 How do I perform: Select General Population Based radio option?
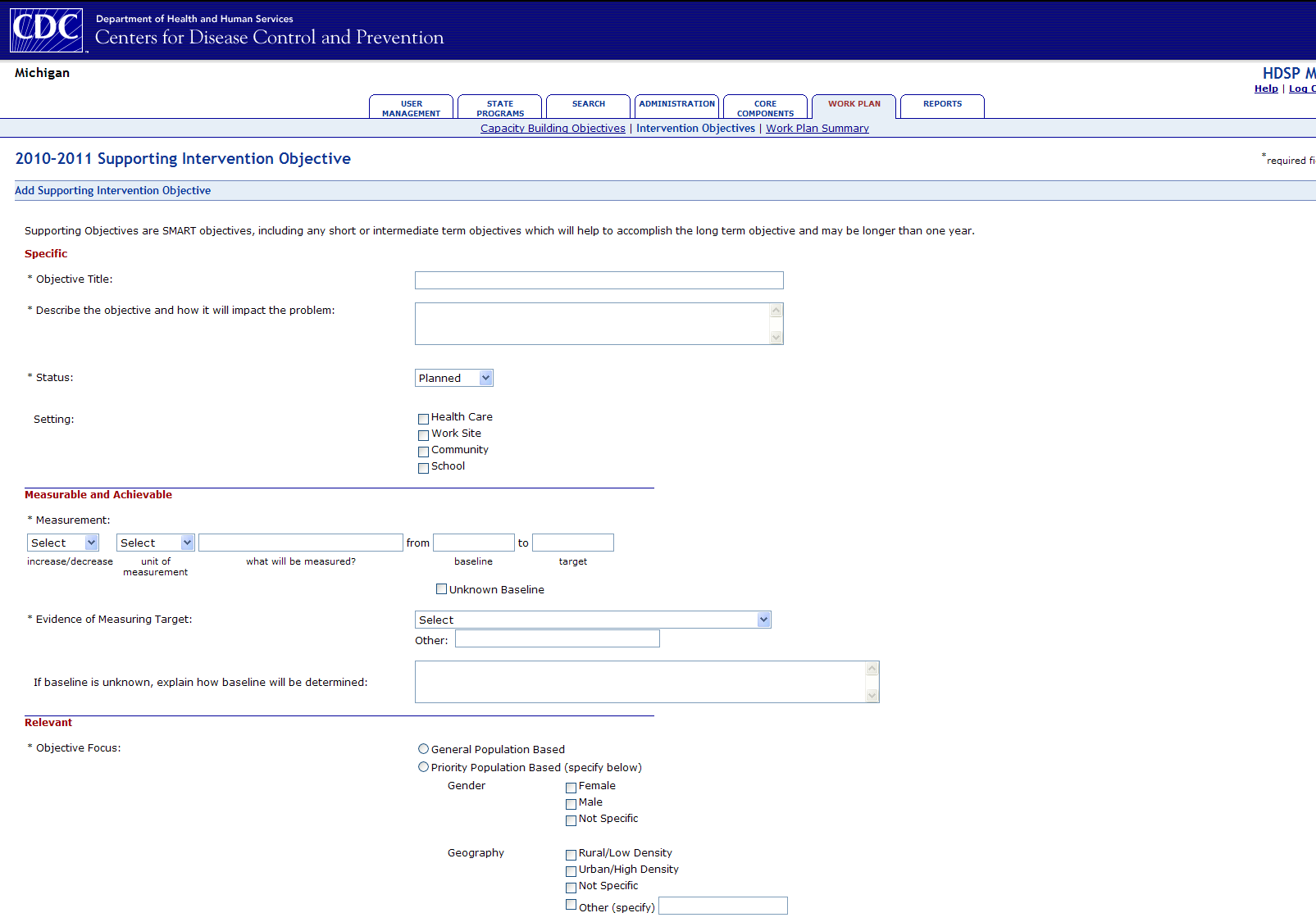(423, 749)
